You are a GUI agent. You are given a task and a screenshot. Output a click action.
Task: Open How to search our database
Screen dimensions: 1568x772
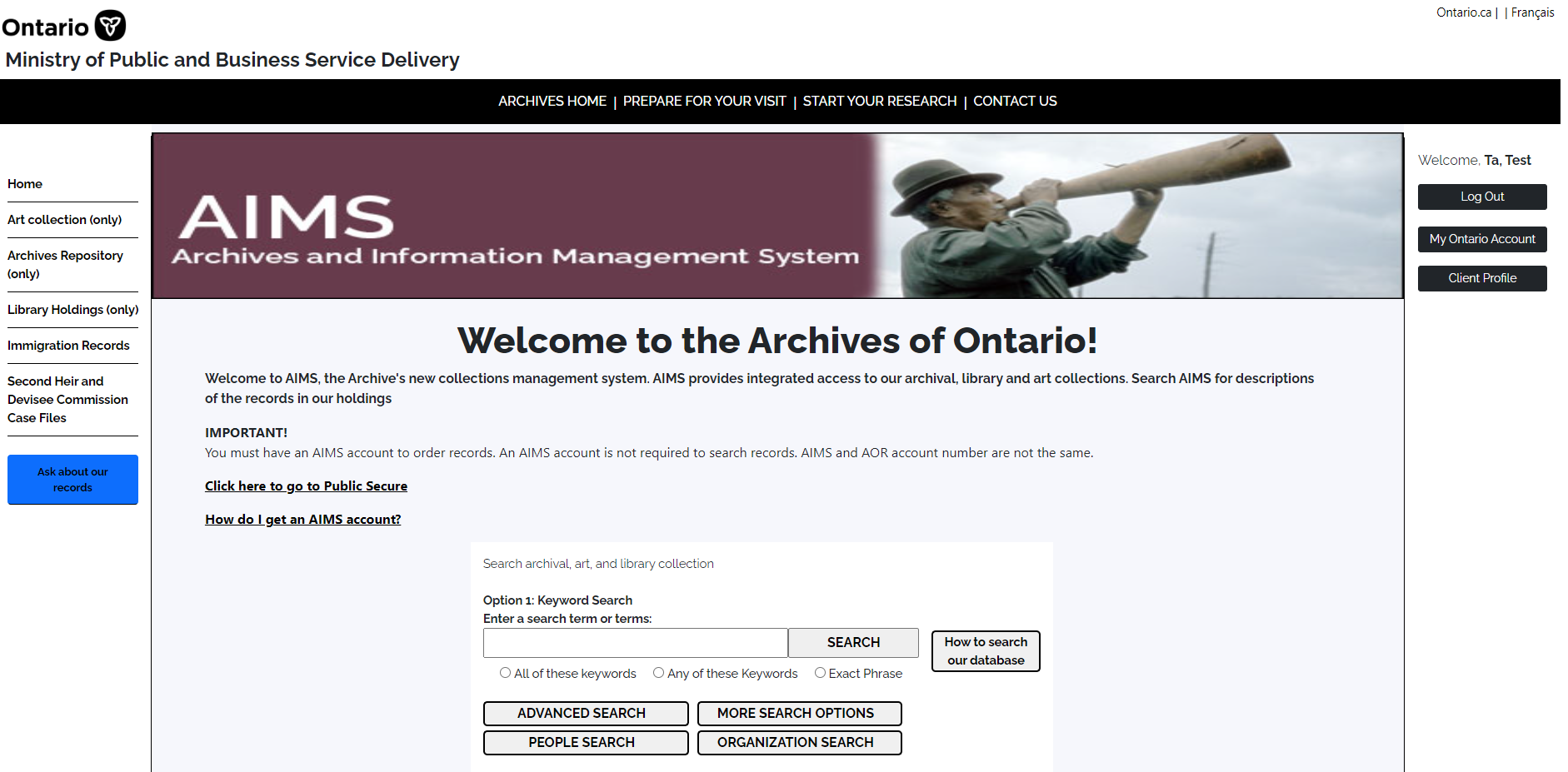[x=986, y=651]
